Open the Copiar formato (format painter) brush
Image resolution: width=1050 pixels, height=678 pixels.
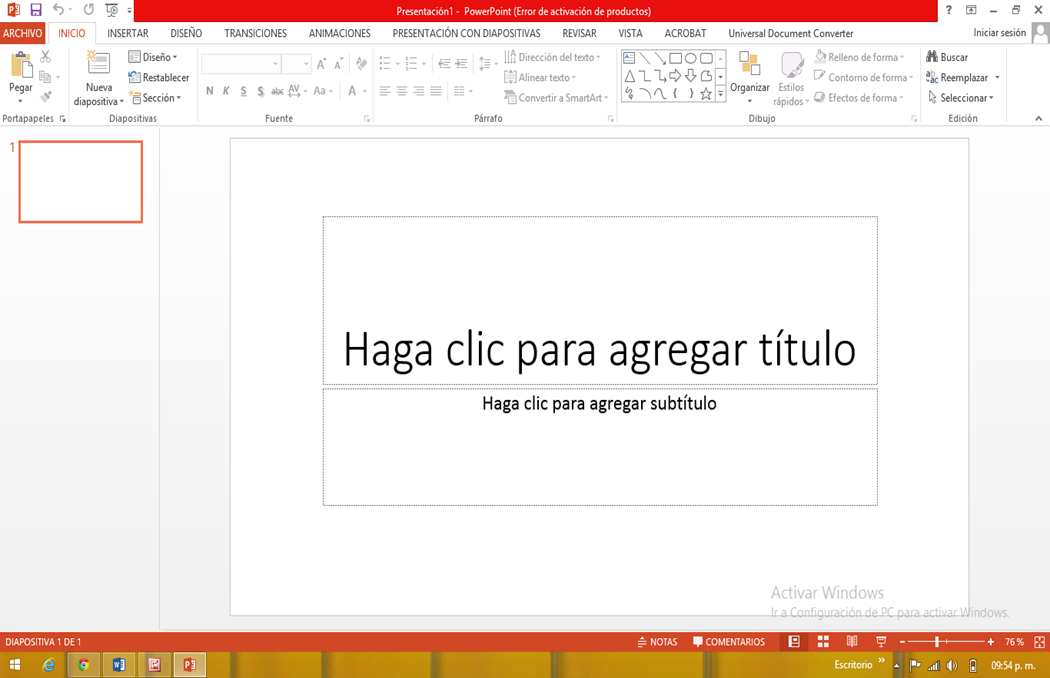pos(46,96)
